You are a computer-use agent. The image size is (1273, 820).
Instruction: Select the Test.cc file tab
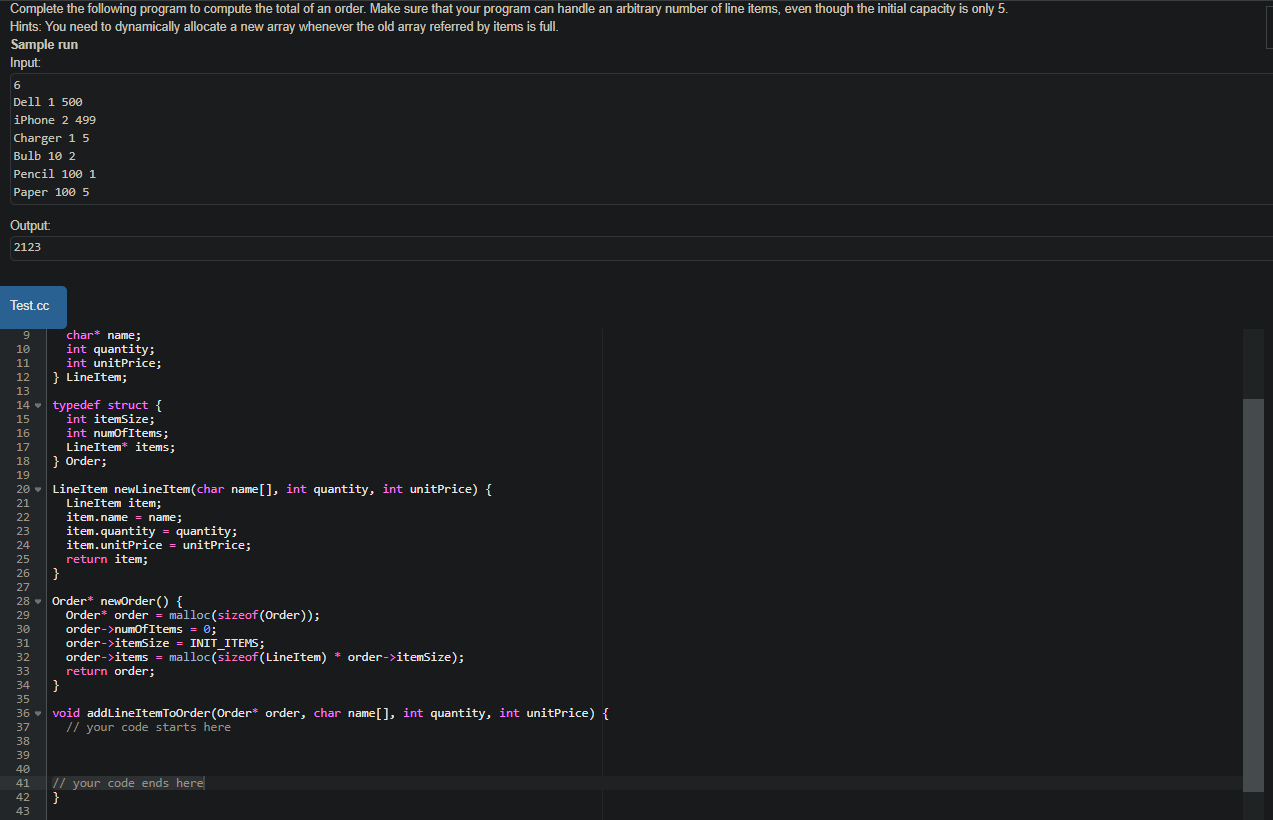[x=33, y=306]
